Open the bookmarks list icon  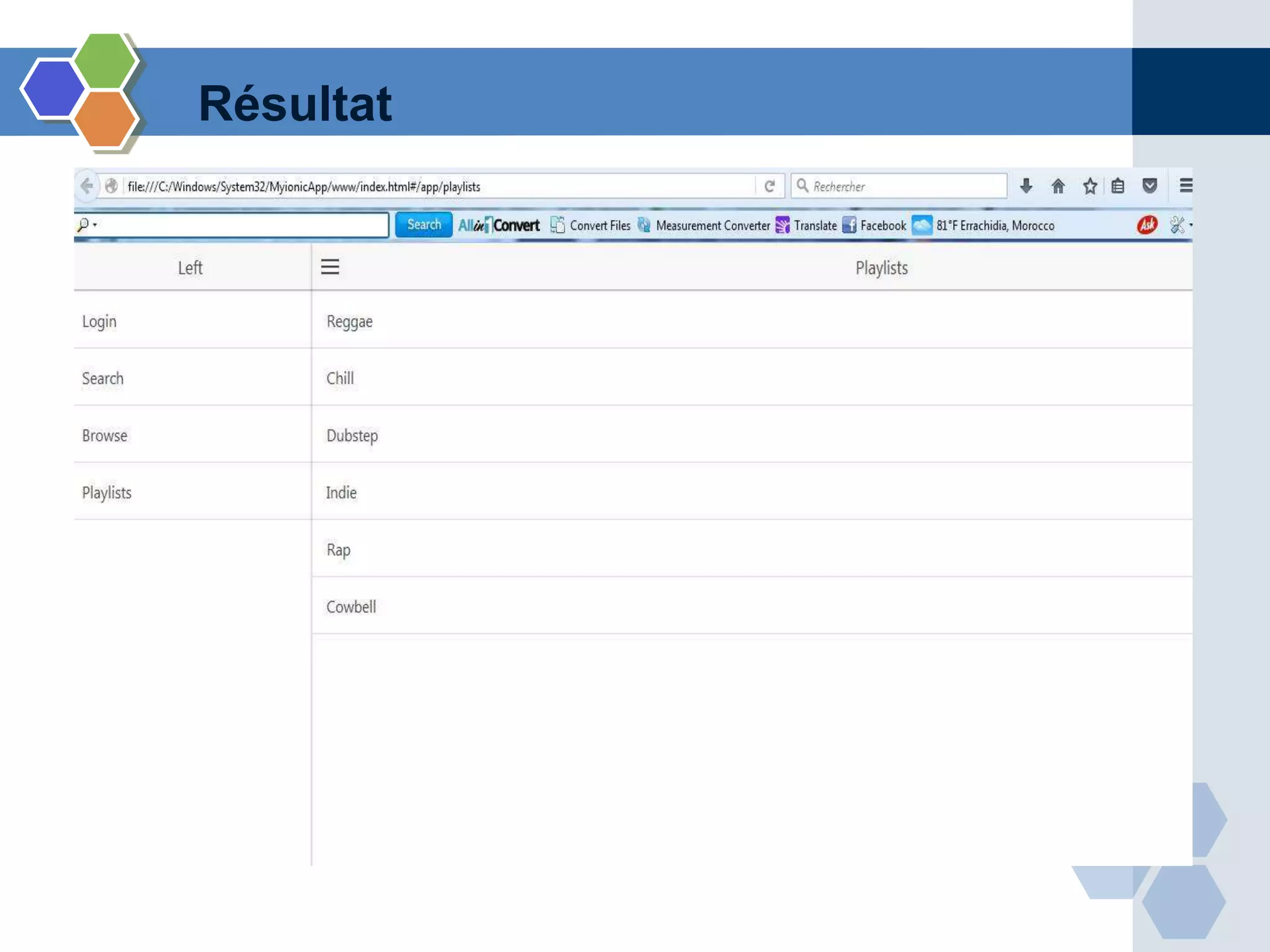click(1117, 186)
